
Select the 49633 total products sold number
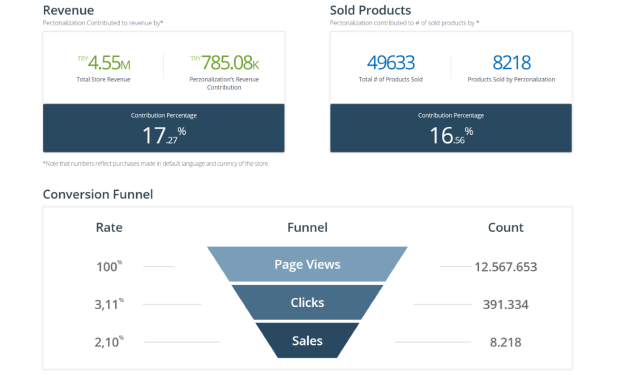[x=391, y=62]
